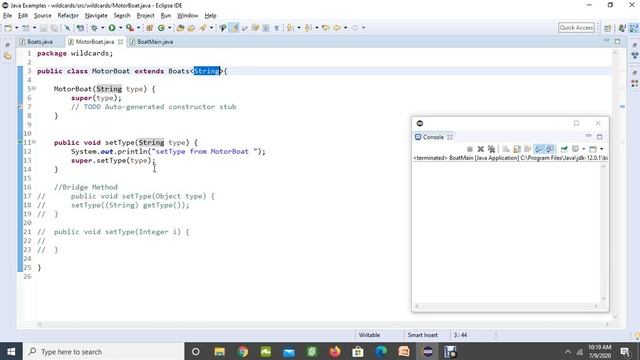Open Firefox from the Windows taskbar

335,352
